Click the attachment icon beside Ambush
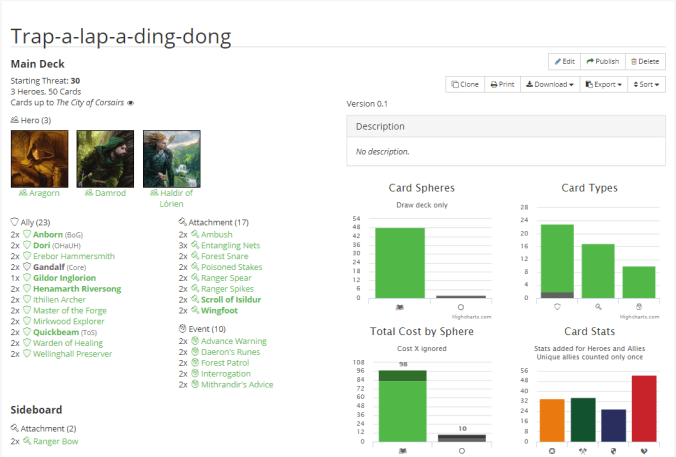The image size is (676, 457). (195, 234)
